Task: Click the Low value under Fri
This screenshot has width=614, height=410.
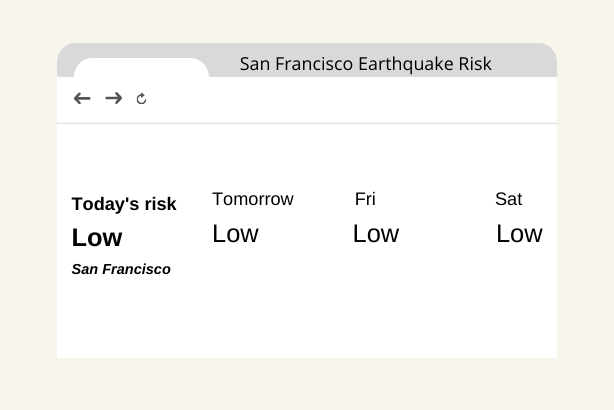Action: (376, 234)
